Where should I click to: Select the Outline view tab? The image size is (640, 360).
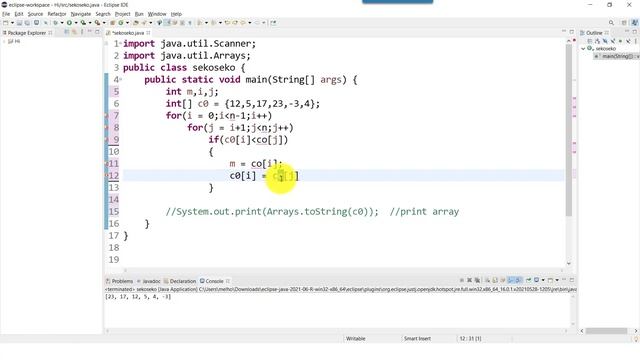point(594,33)
